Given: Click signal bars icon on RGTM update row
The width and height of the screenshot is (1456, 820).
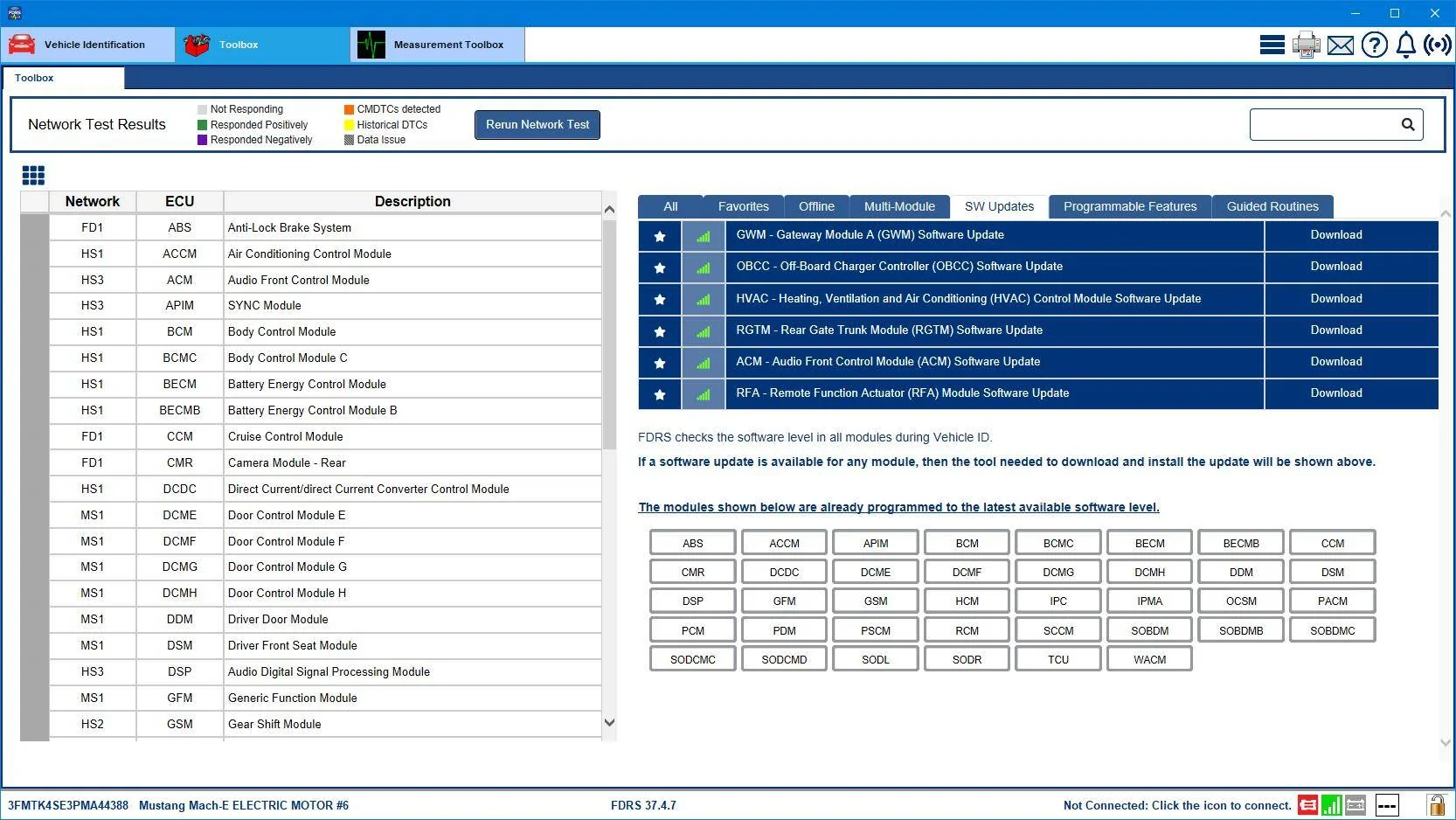Looking at the screenshot, I should pyautogui.click(x=704, y=331).
